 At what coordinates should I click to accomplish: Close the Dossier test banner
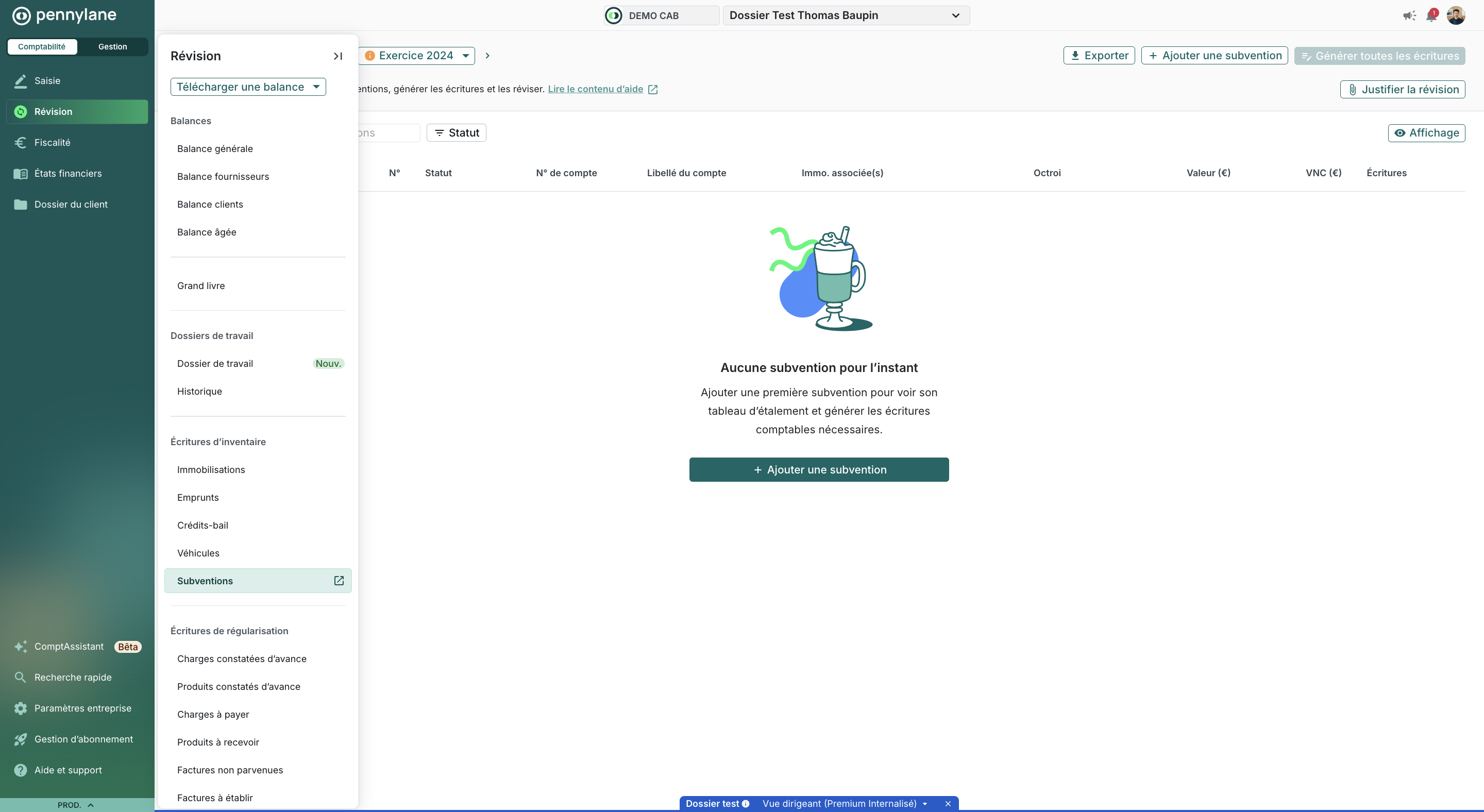point(948,803)
